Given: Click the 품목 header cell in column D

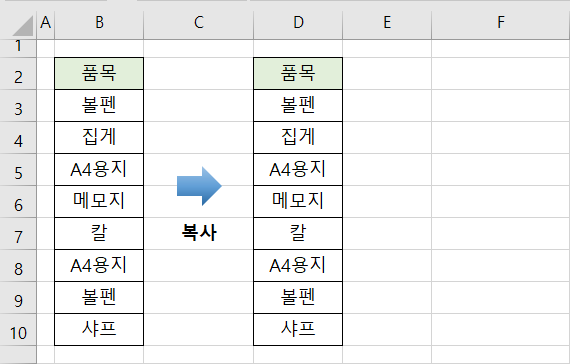Looking at the screenshot, I should 298,73.
